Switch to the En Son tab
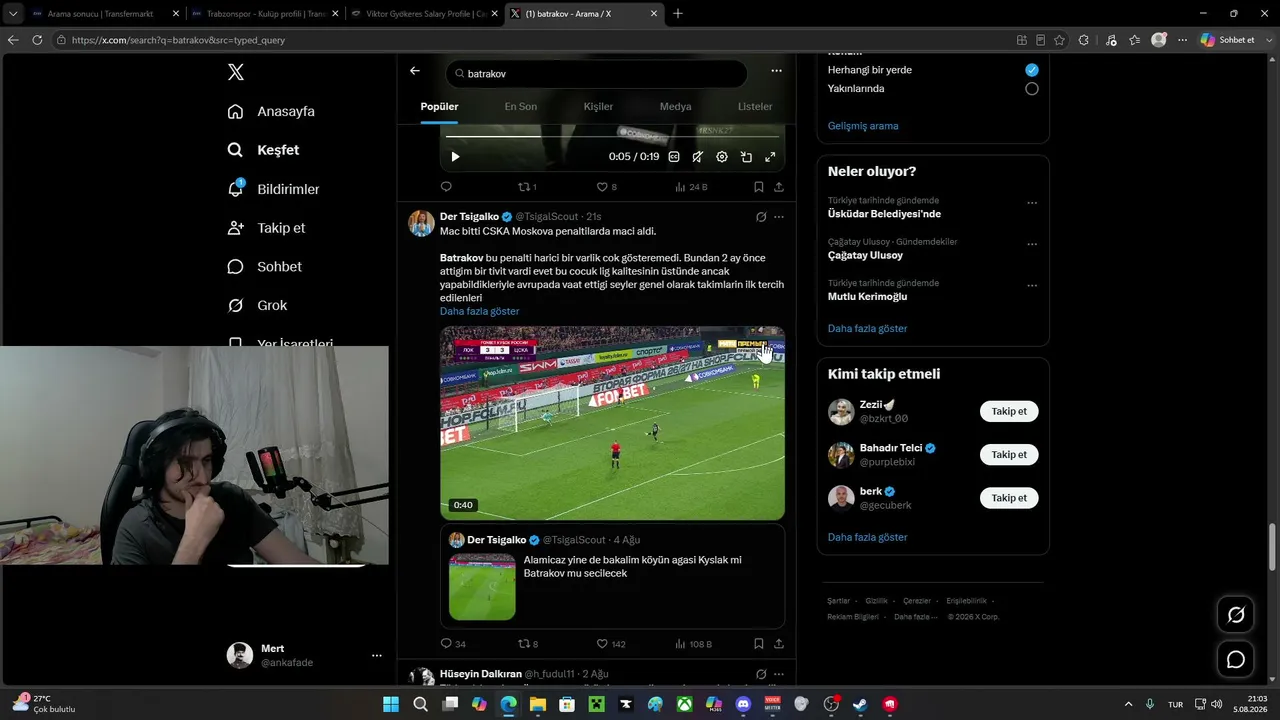Screen dimensions: 1280x720 pyautogui.click(x=520, y=107)
